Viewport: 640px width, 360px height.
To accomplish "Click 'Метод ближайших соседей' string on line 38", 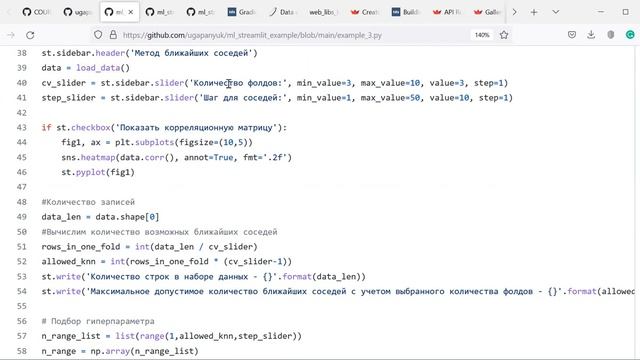I will pos(191,53).
